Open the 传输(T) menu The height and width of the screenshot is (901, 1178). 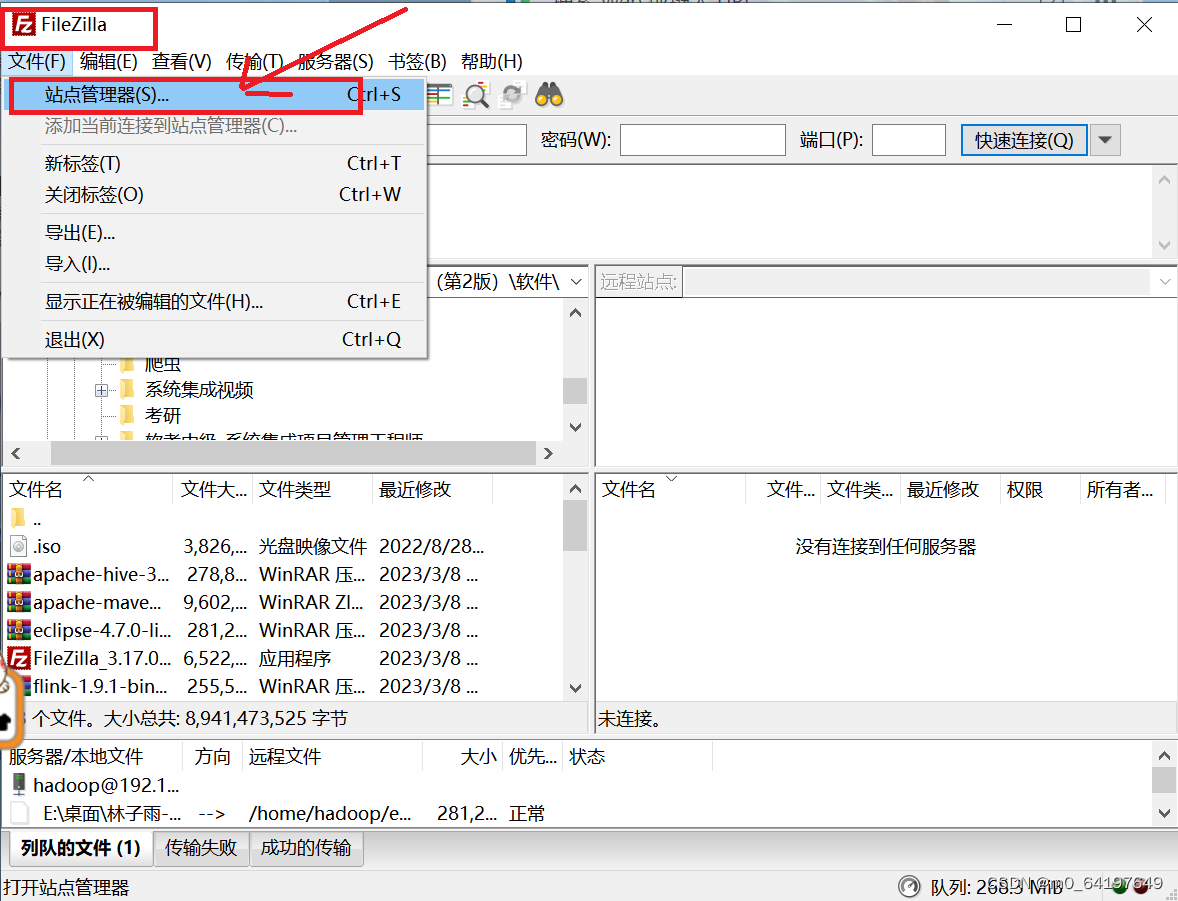point(255,62)
